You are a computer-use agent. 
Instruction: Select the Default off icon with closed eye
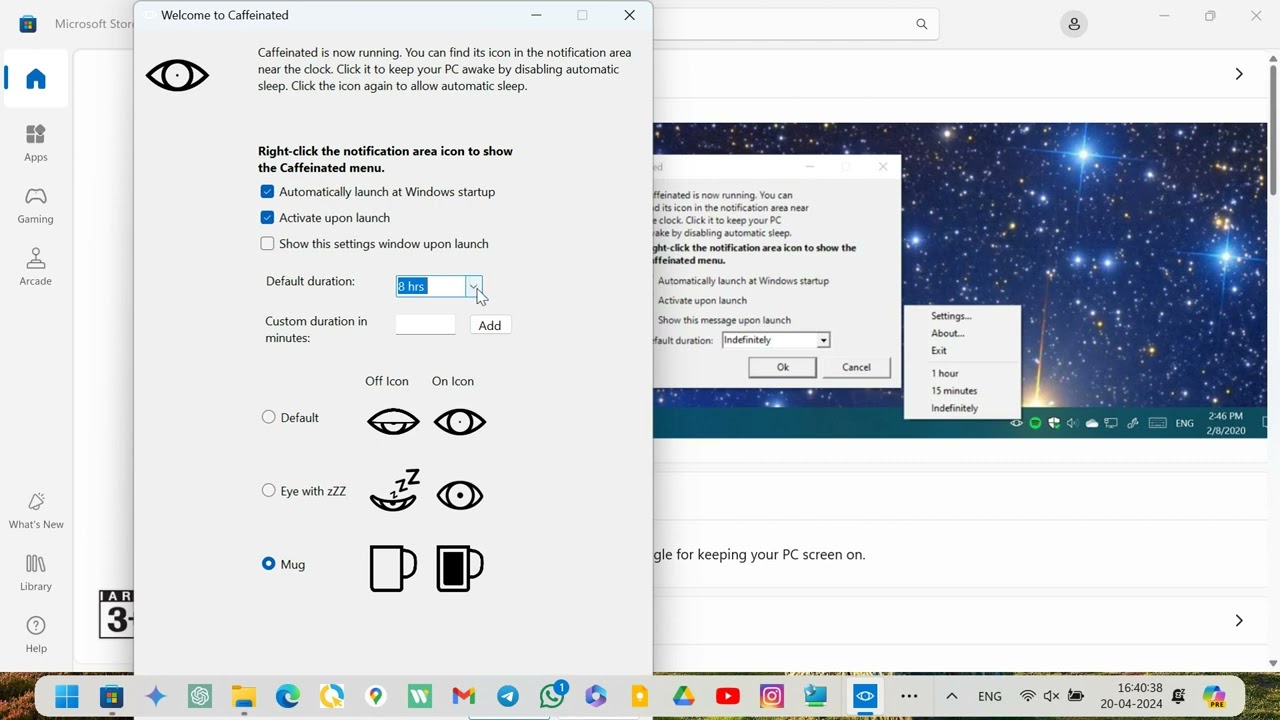[393, 422]
